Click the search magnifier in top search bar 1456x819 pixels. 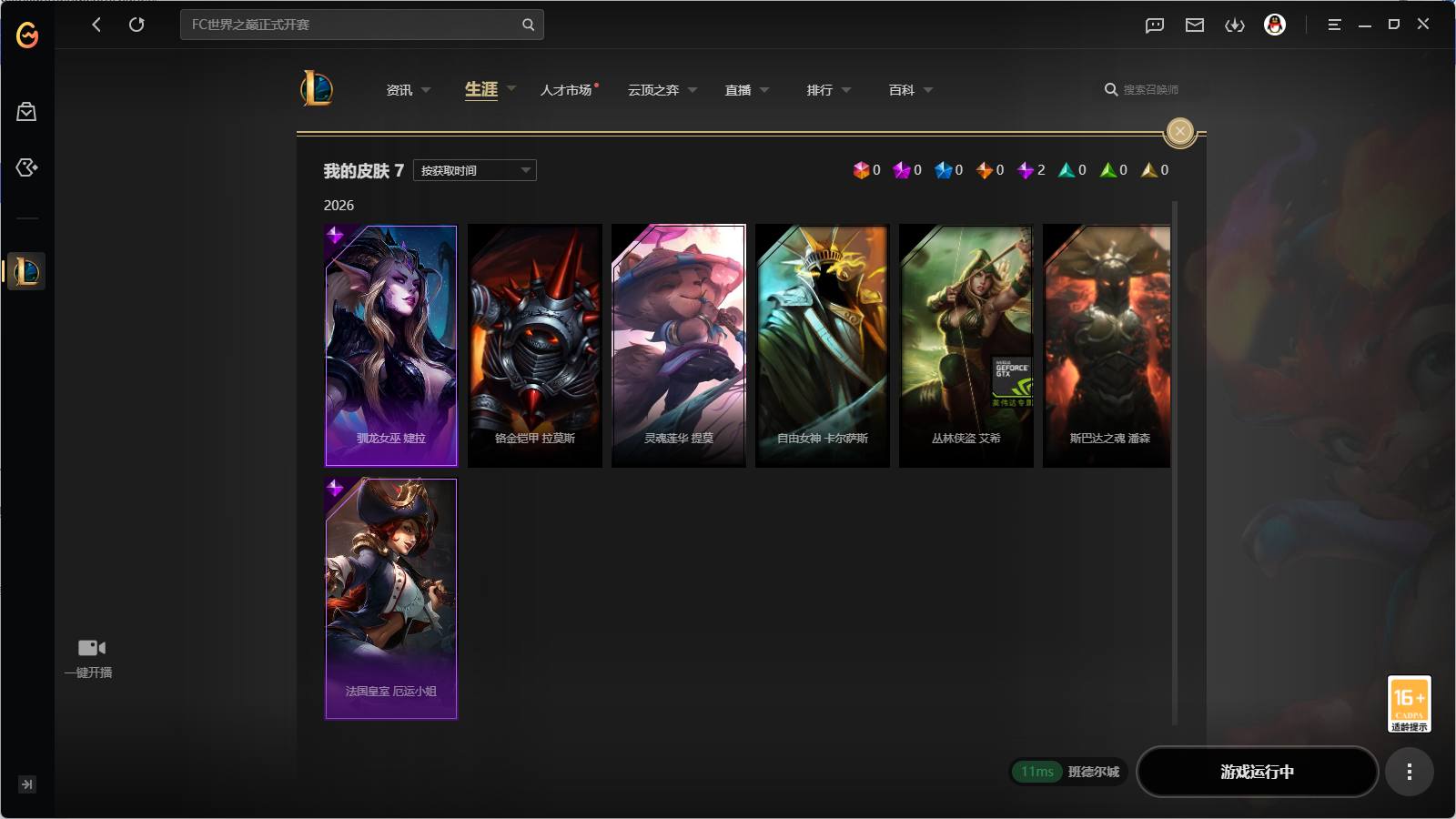tap(528, 25)
